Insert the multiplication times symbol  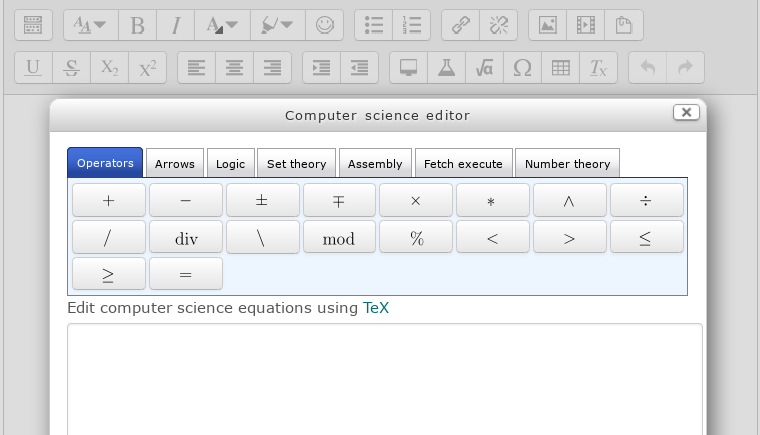416,200
